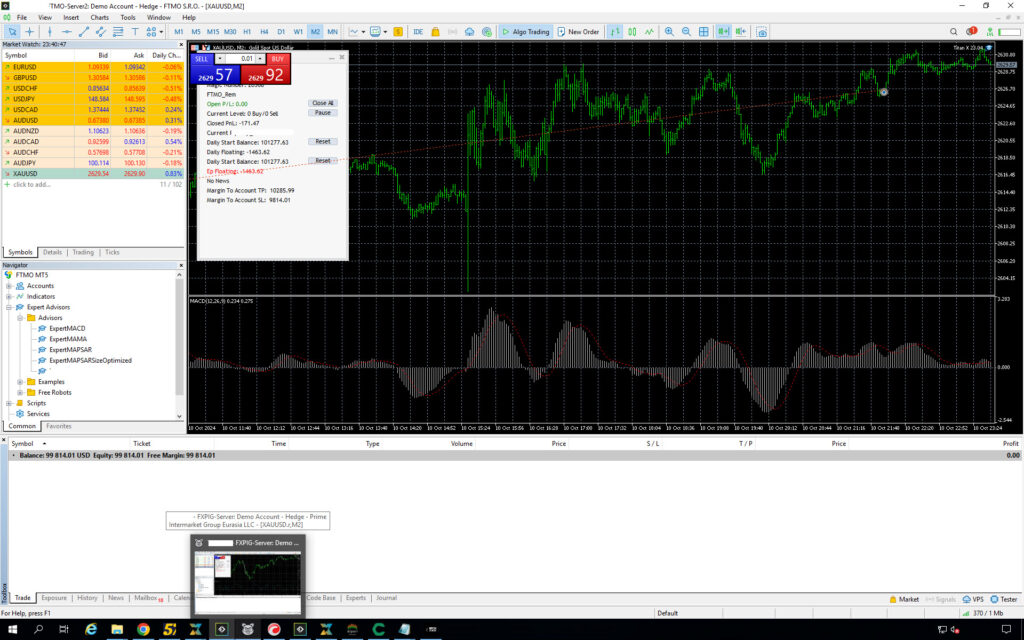Open the Insert menu

71,18
